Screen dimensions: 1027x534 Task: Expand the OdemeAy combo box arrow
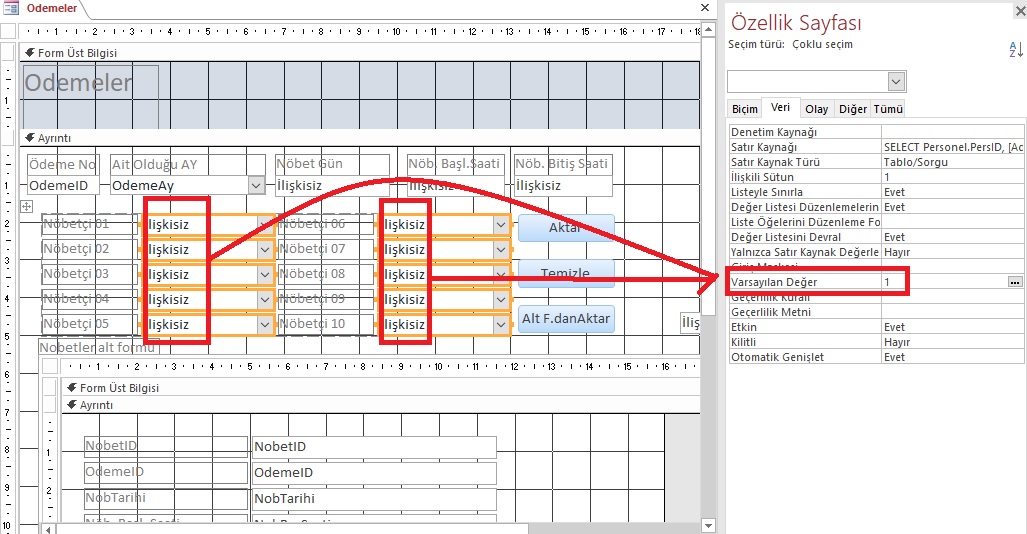256,185
